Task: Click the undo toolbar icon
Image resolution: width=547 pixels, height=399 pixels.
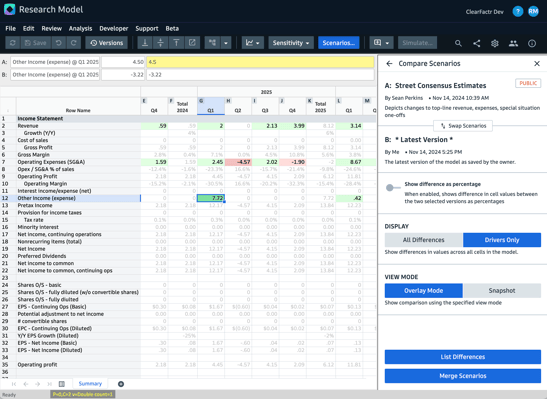Action: click(59, 43)
